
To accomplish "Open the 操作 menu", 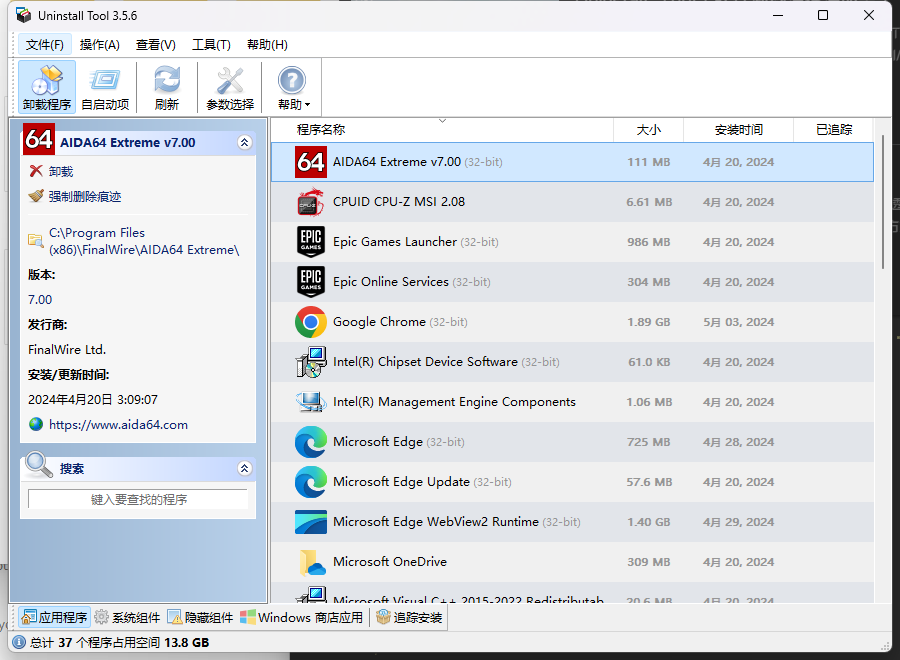I will (x=99, y=44).
